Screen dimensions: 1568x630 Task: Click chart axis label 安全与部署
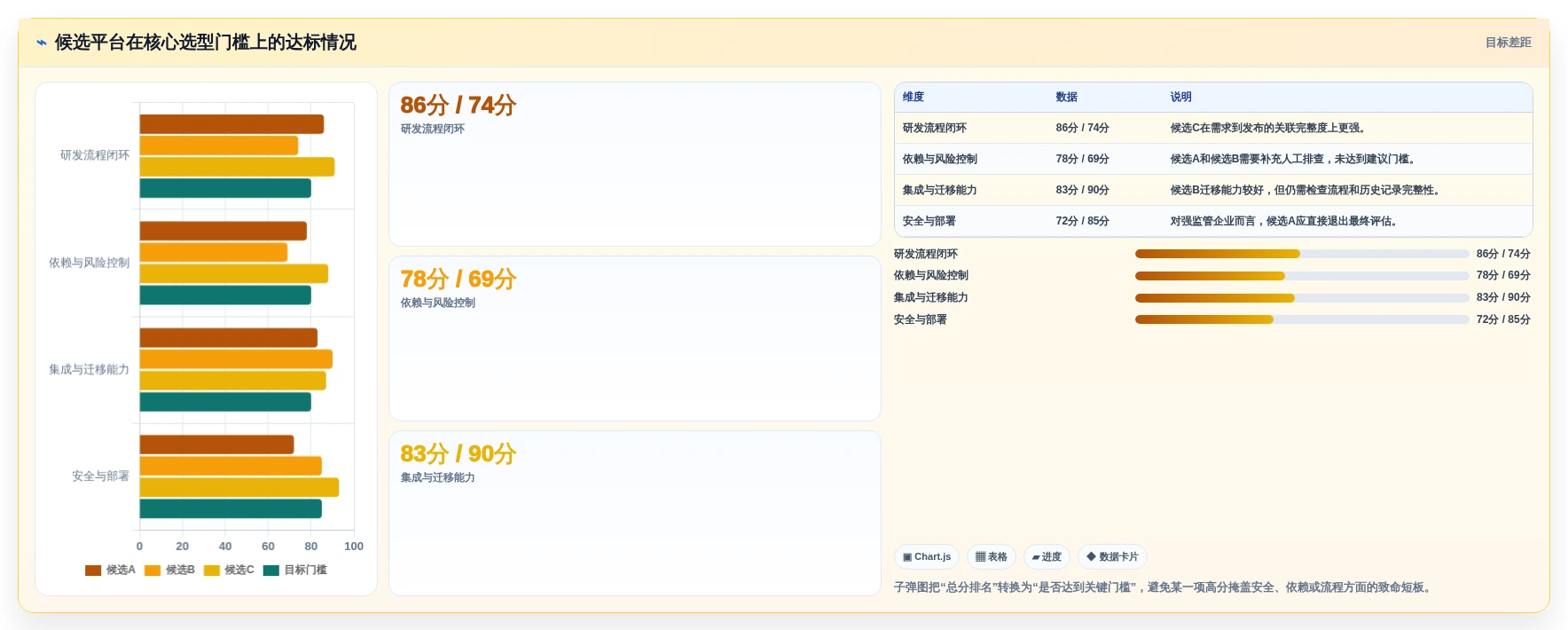click(100, 476)
